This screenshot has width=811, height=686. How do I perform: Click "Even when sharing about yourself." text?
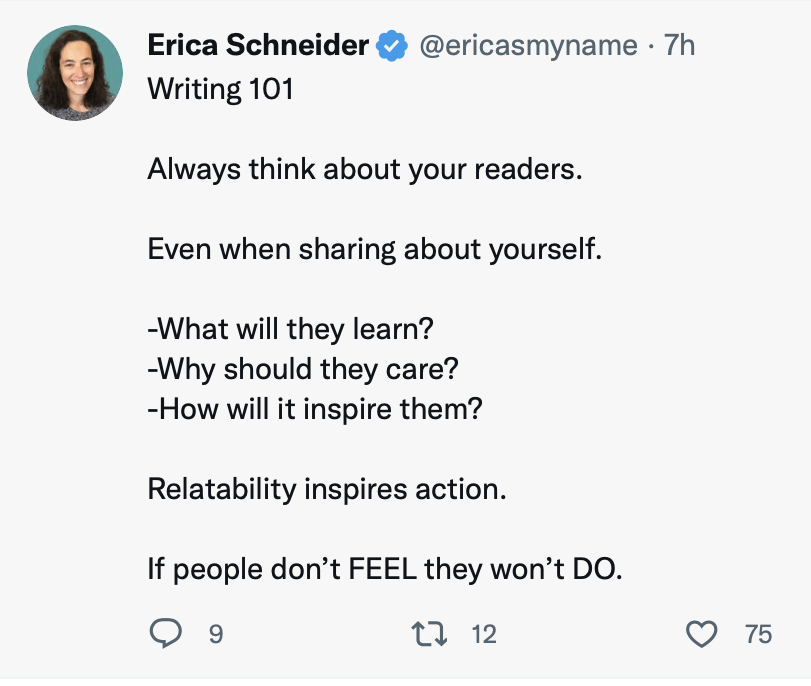[375, 248]
